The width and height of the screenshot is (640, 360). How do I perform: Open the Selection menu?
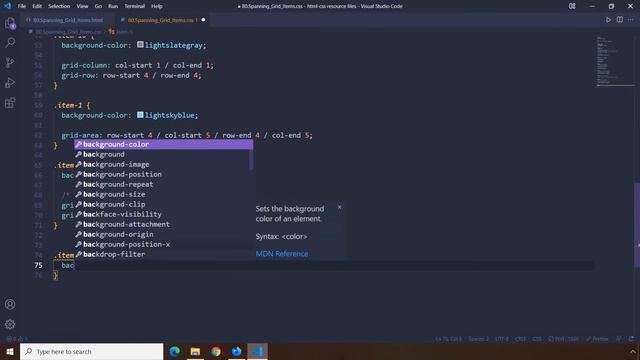(x=59, y=6)
